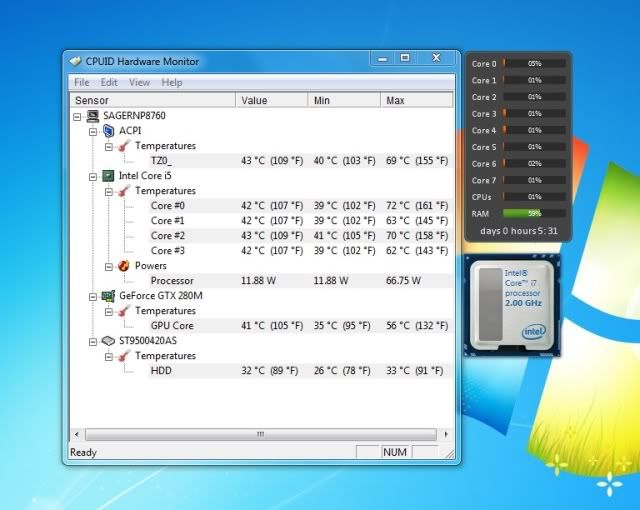Image resolution: width=640 pixels, height=510 pixels.
Task: Click the Sensor column header
Action: [153, 100]
